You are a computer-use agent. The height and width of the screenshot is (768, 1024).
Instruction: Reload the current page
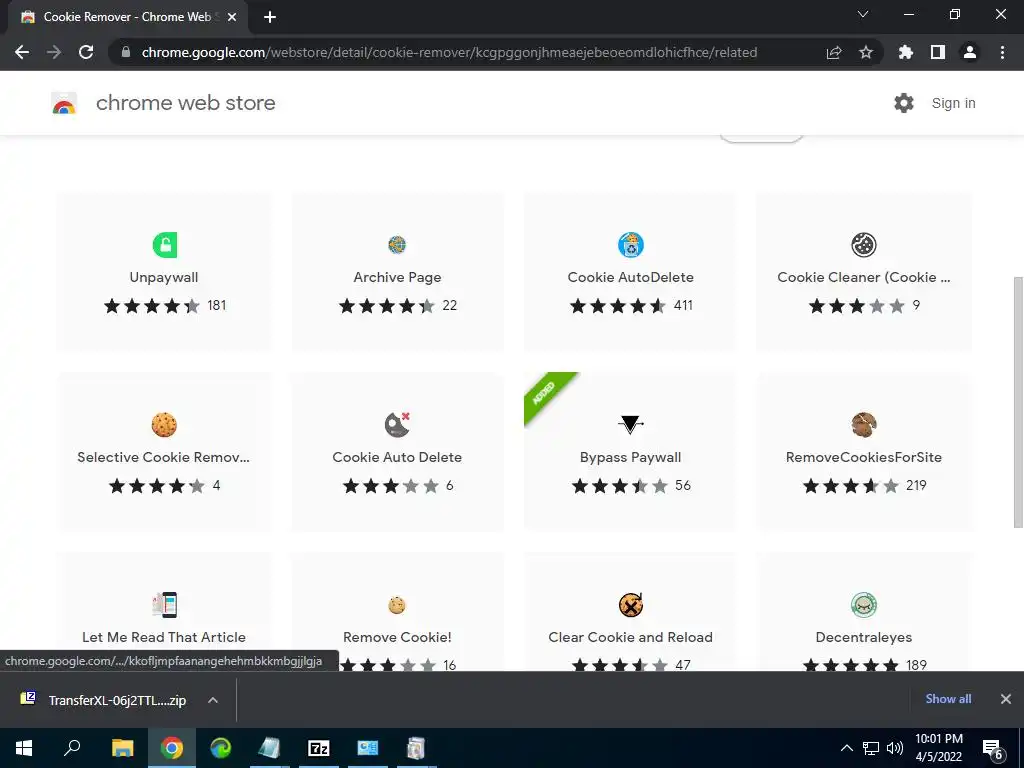tap(86, 52)
